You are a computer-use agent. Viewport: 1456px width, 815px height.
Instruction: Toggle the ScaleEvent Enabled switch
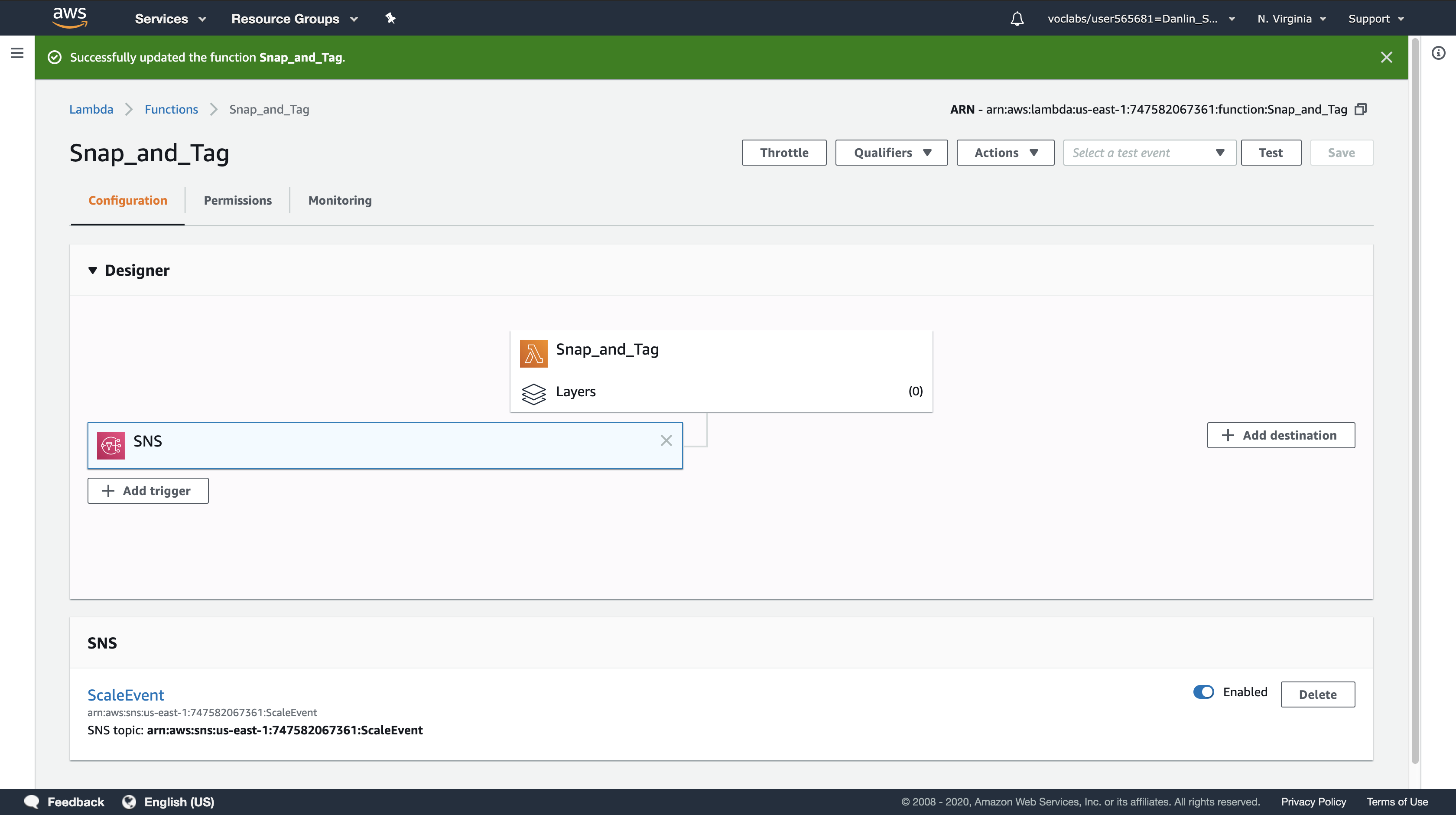pos(1203,692)
